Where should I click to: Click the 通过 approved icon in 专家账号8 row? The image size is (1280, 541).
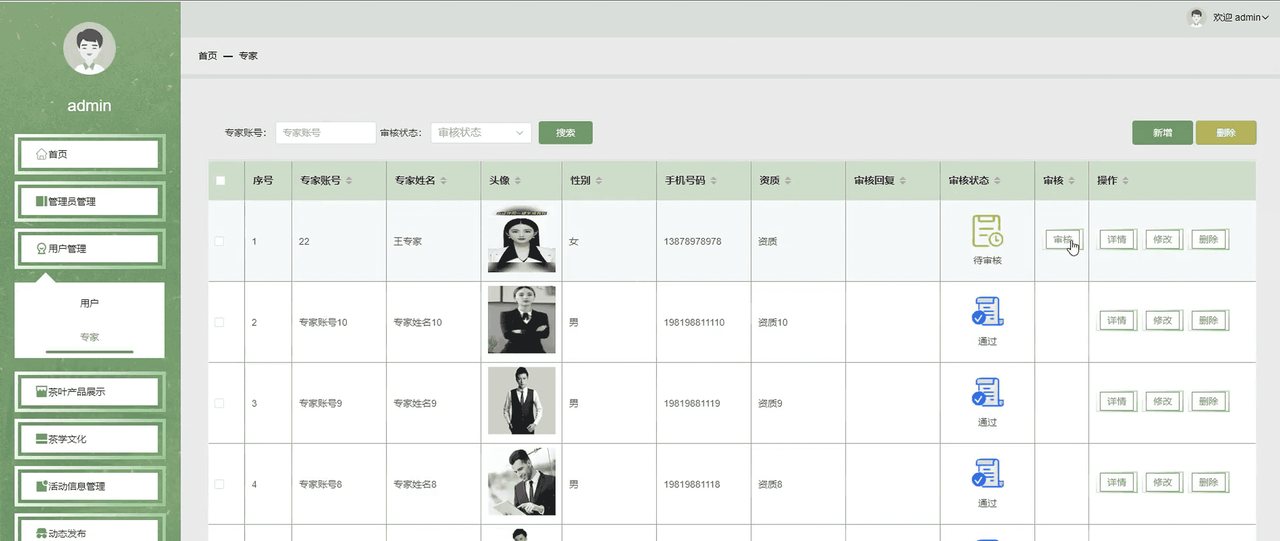(987, 474)
